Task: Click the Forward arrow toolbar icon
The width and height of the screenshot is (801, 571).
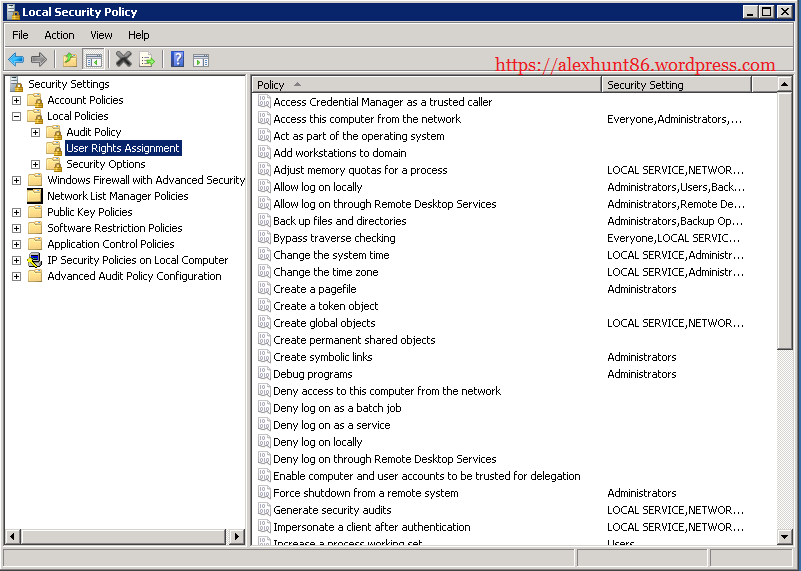Action: pos(39,60)
